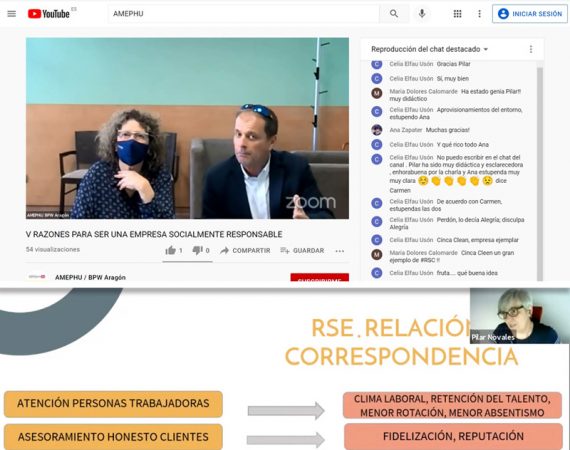570x450 pixels.
Task: Open more actions ellipsis under video
Action: point(340,251)
